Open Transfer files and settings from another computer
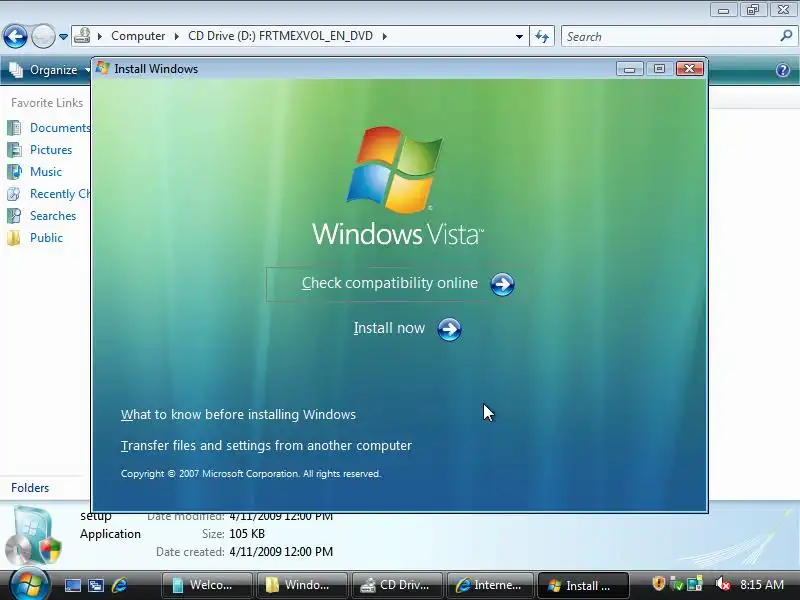The width and height of the screenshot is (800, 600). coord(266,445)
